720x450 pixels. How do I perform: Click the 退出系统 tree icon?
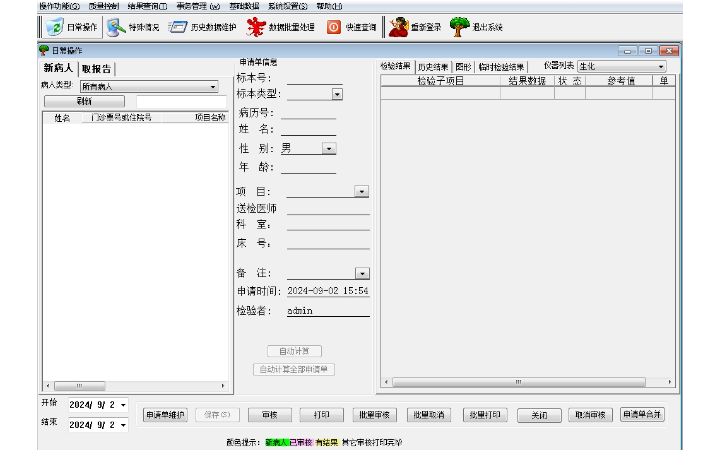(459, 27)
